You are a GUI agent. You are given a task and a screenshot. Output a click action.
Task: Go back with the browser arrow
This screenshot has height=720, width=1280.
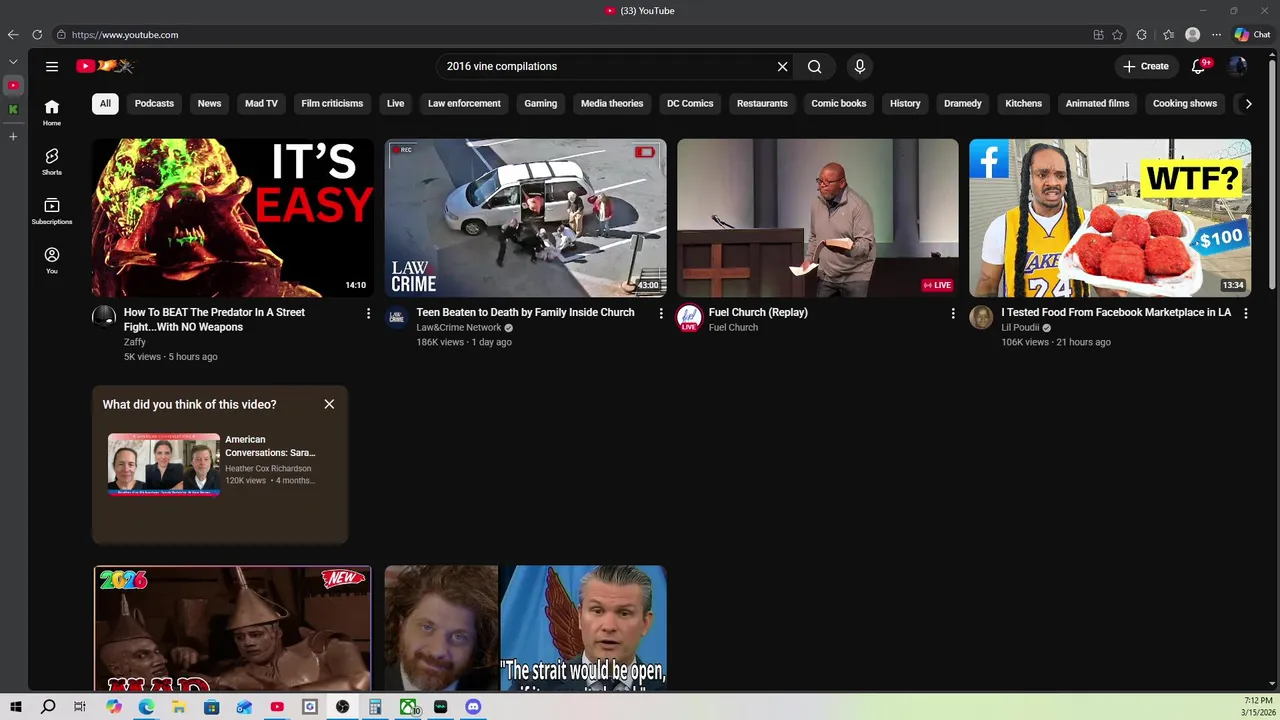pos(13,34)
